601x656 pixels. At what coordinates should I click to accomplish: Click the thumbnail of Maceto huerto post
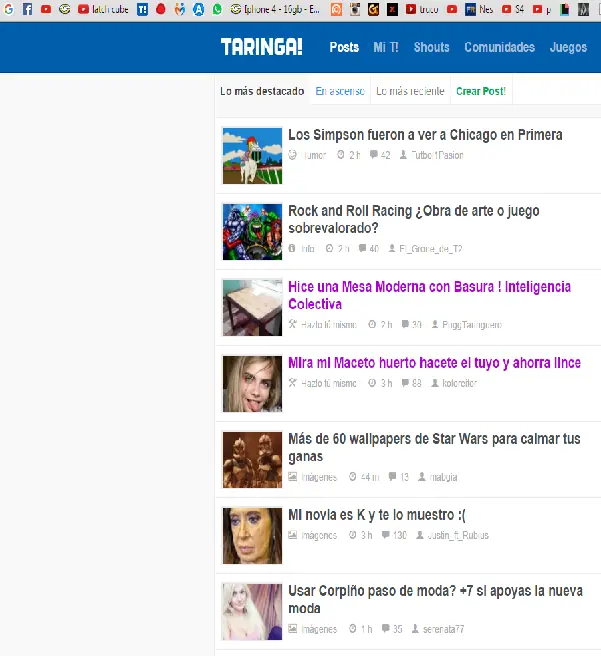pyautogui.click(x=252, y=384)
